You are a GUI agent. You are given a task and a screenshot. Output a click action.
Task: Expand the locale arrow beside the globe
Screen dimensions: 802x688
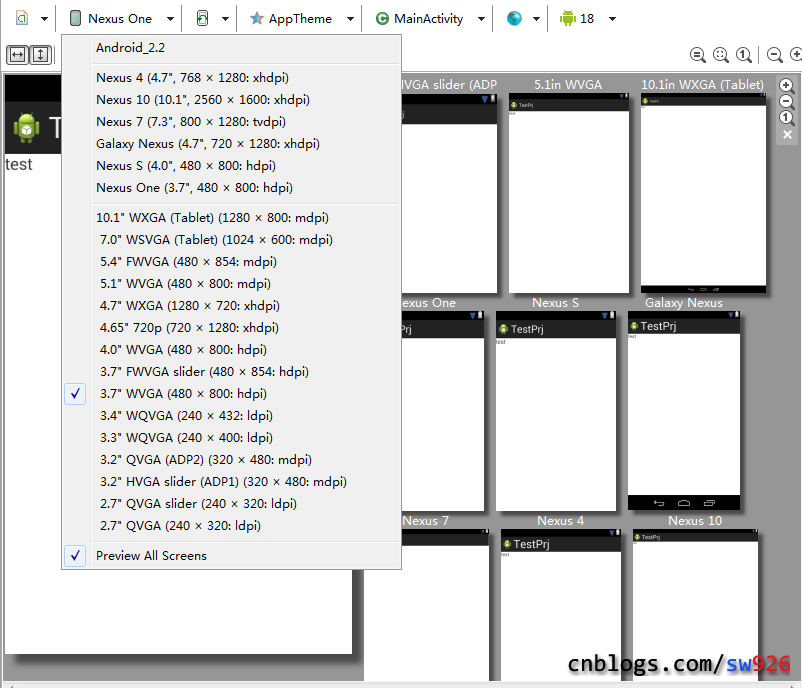coord(536,19)
